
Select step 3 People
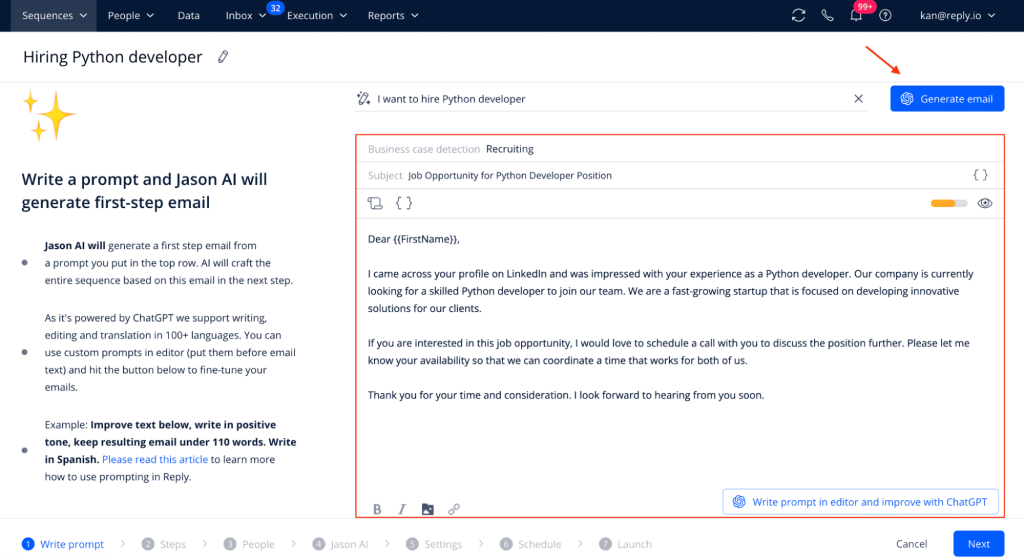tap(249, 544)
